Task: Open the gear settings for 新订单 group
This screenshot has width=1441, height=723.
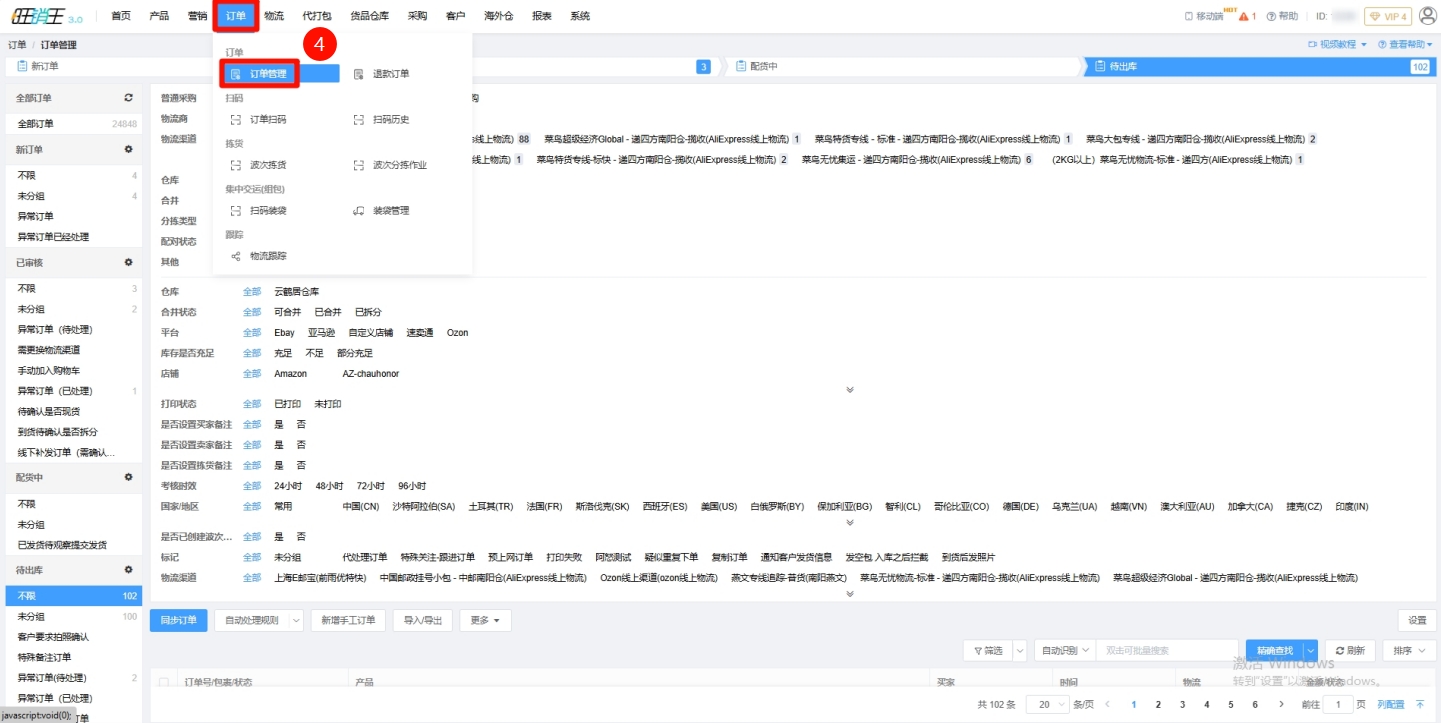Action: pyautogui.click(x=128, y=150)
